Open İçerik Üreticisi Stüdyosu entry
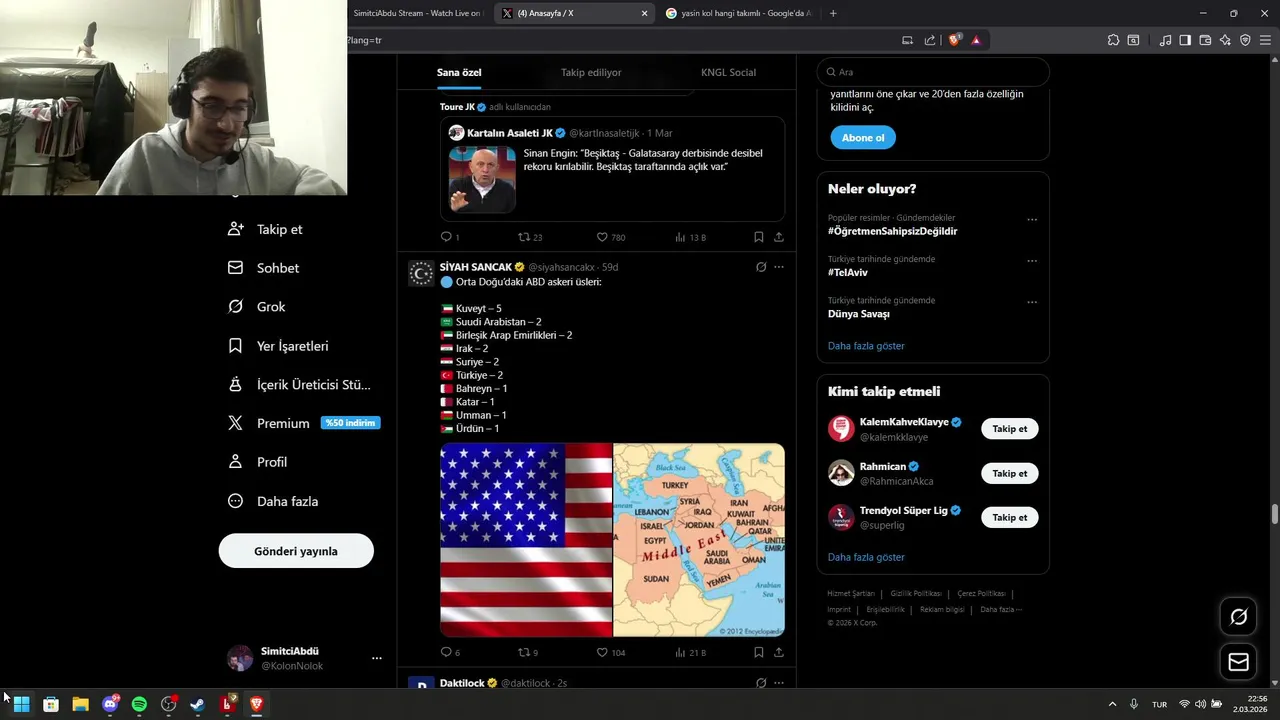The width and height of the screenshot is (1280, 720). (x=299, y=385)
